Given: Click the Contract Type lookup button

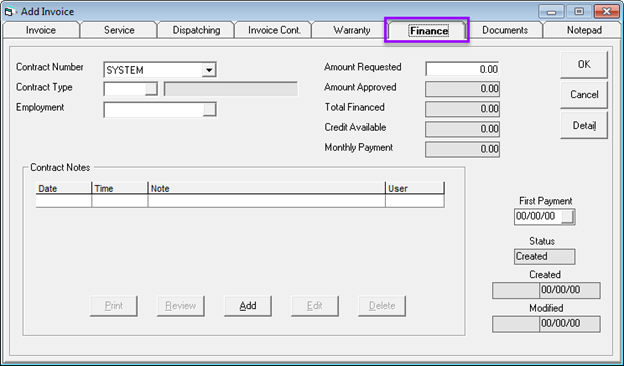Looking at the screenshot, I should (151, 89).
